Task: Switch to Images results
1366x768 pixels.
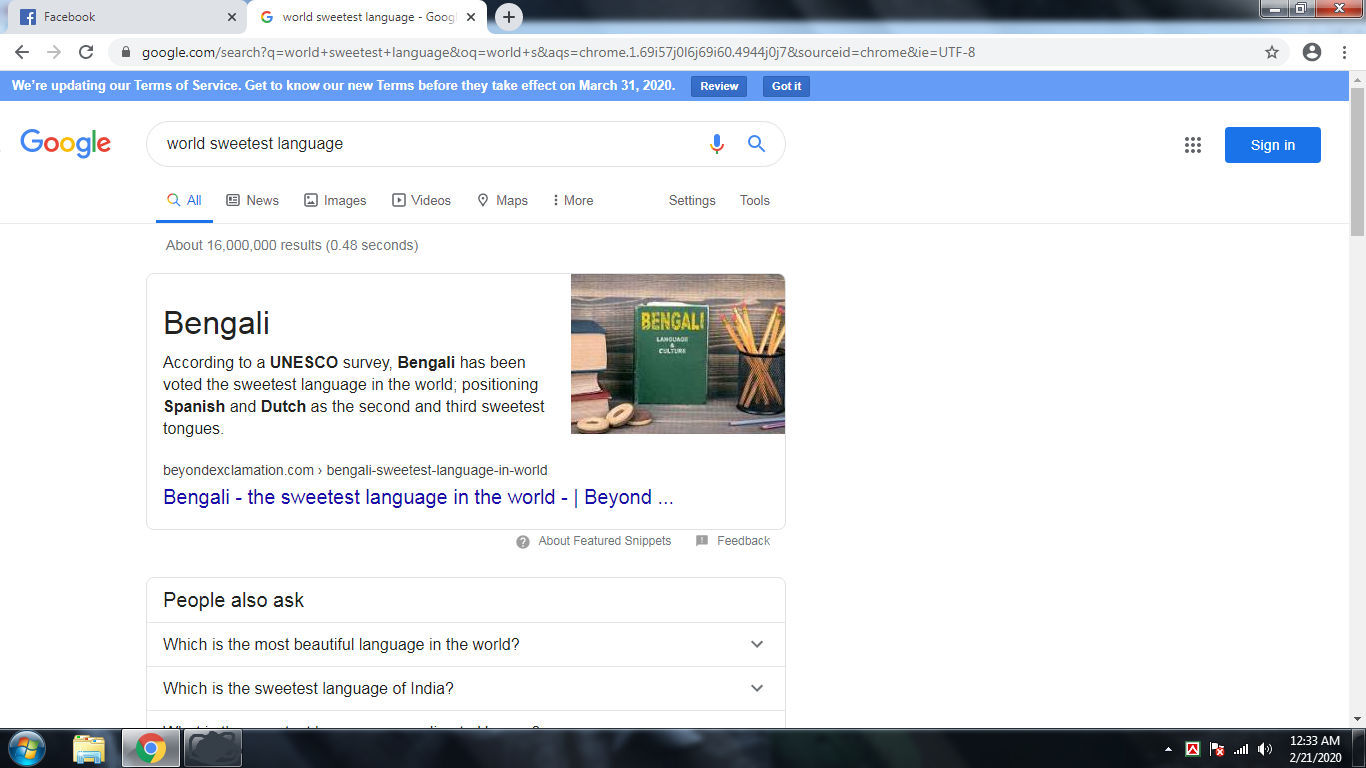Action: point(335,201)
